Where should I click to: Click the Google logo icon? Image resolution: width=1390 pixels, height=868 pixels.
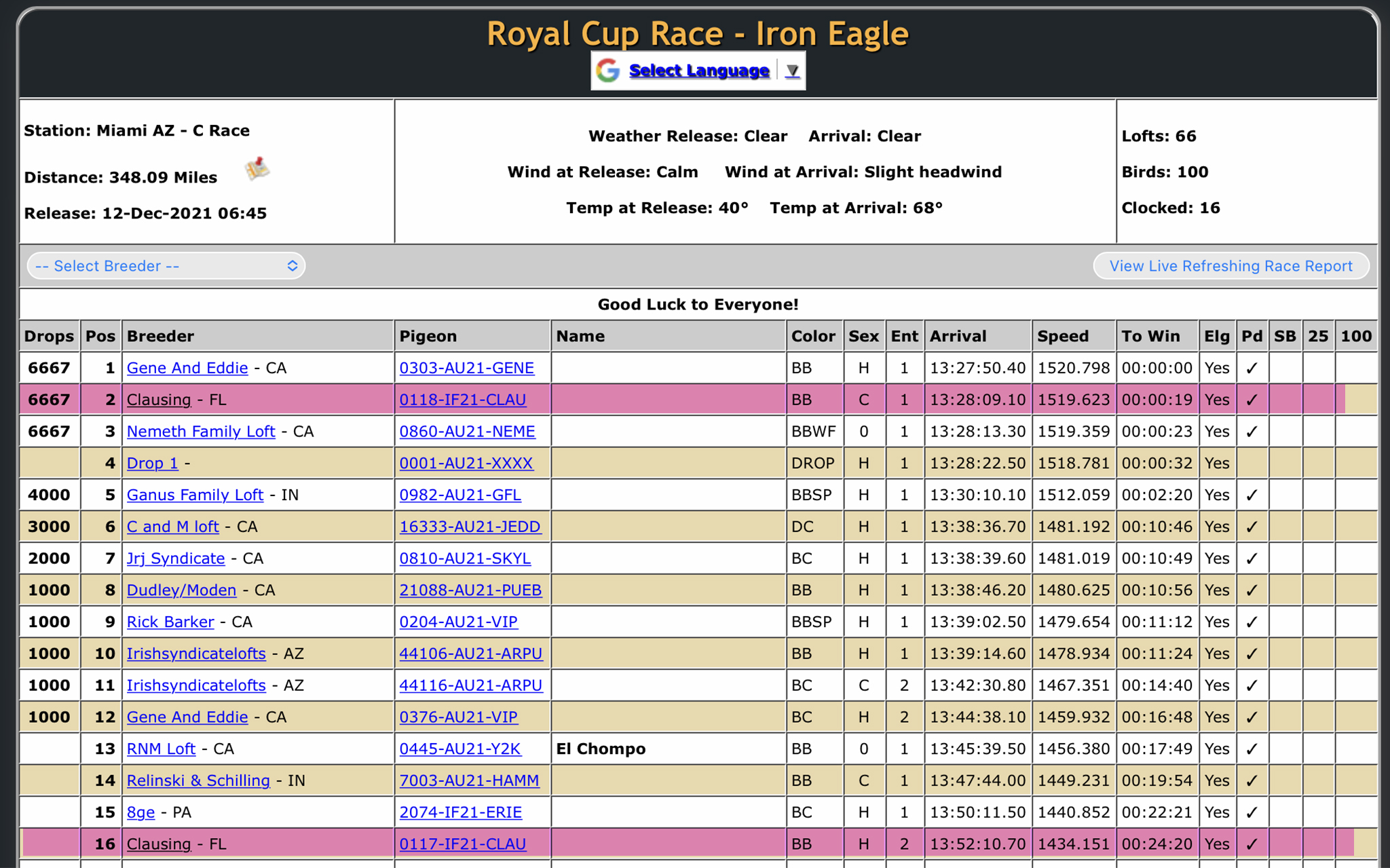608,71
